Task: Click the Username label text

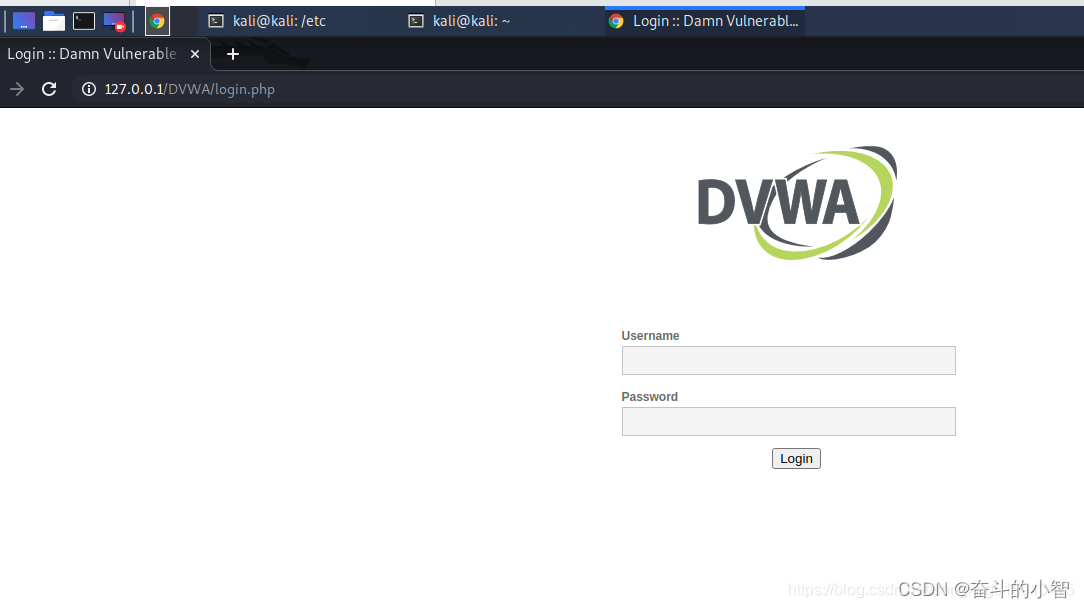Action: pyautogui.click(x=651, y=336)
